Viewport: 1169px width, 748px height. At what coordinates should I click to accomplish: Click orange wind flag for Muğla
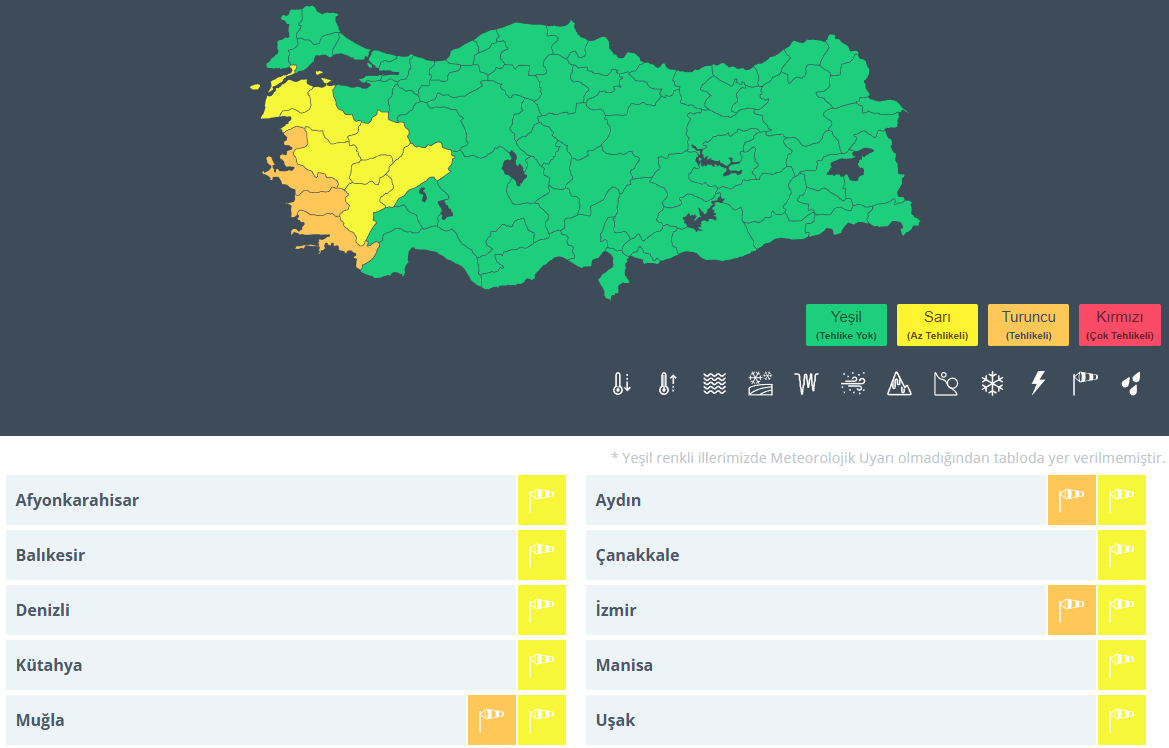(492, 720)
